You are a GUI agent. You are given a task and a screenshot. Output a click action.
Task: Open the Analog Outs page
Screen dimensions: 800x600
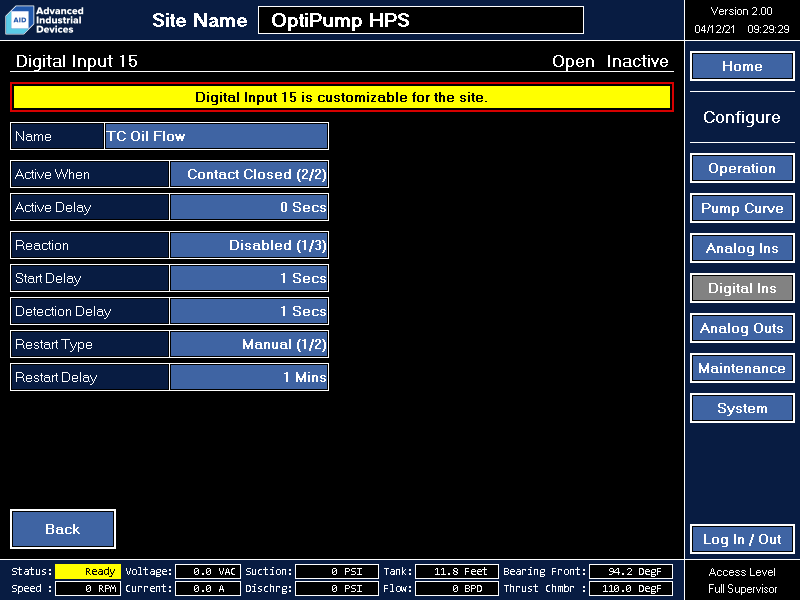tap(742, 328)
